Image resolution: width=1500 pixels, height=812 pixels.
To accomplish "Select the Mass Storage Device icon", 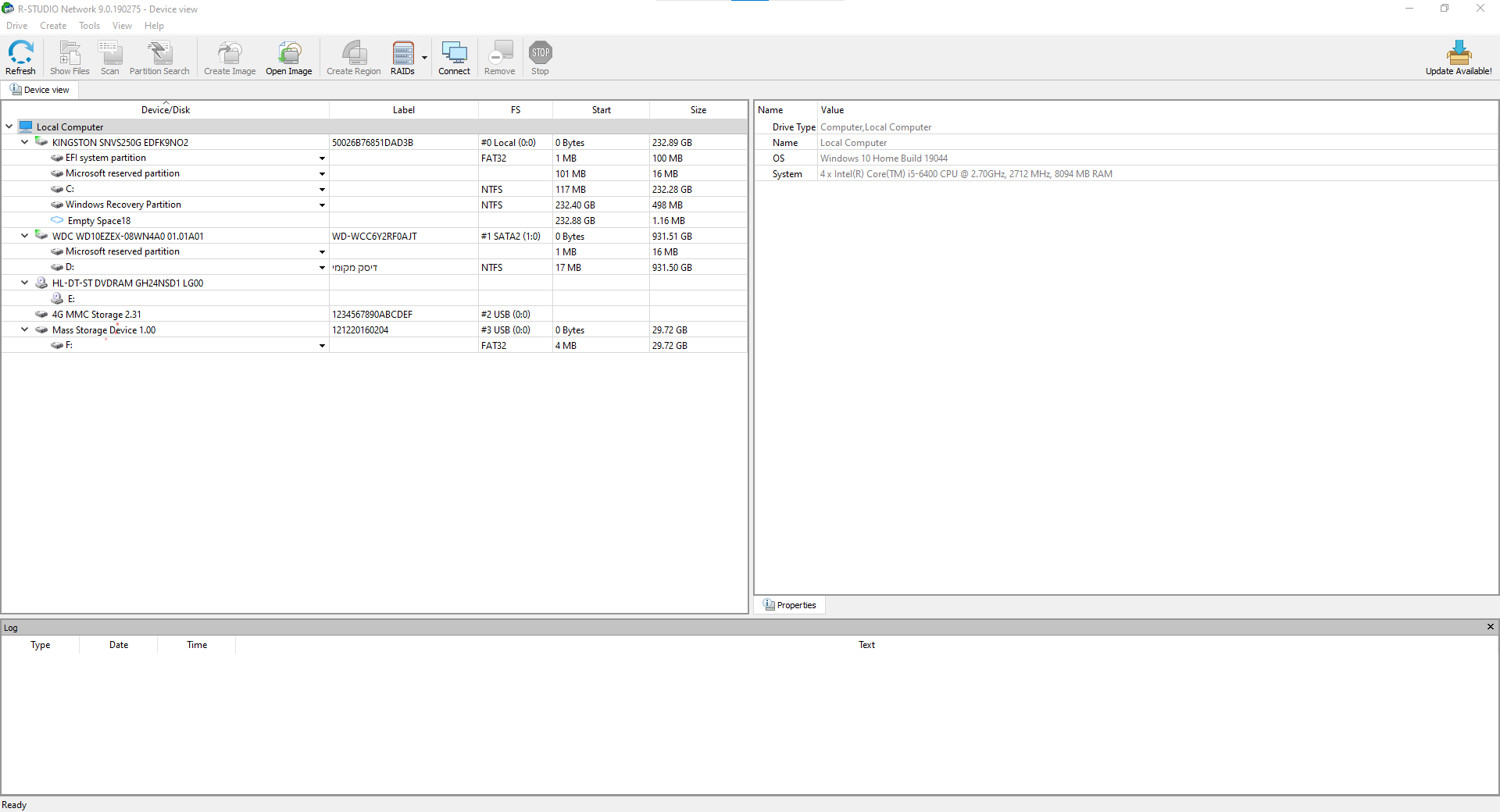I will (x=41, y=329).
